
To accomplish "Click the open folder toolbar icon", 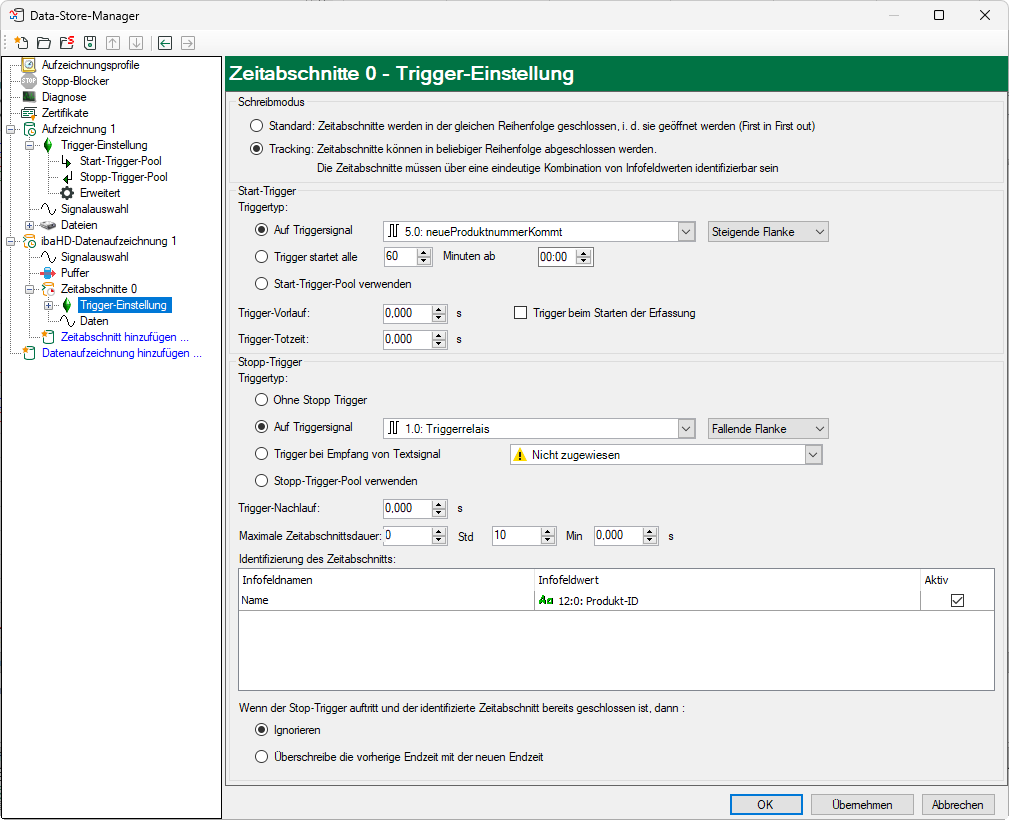I will (x=43, y=43).
